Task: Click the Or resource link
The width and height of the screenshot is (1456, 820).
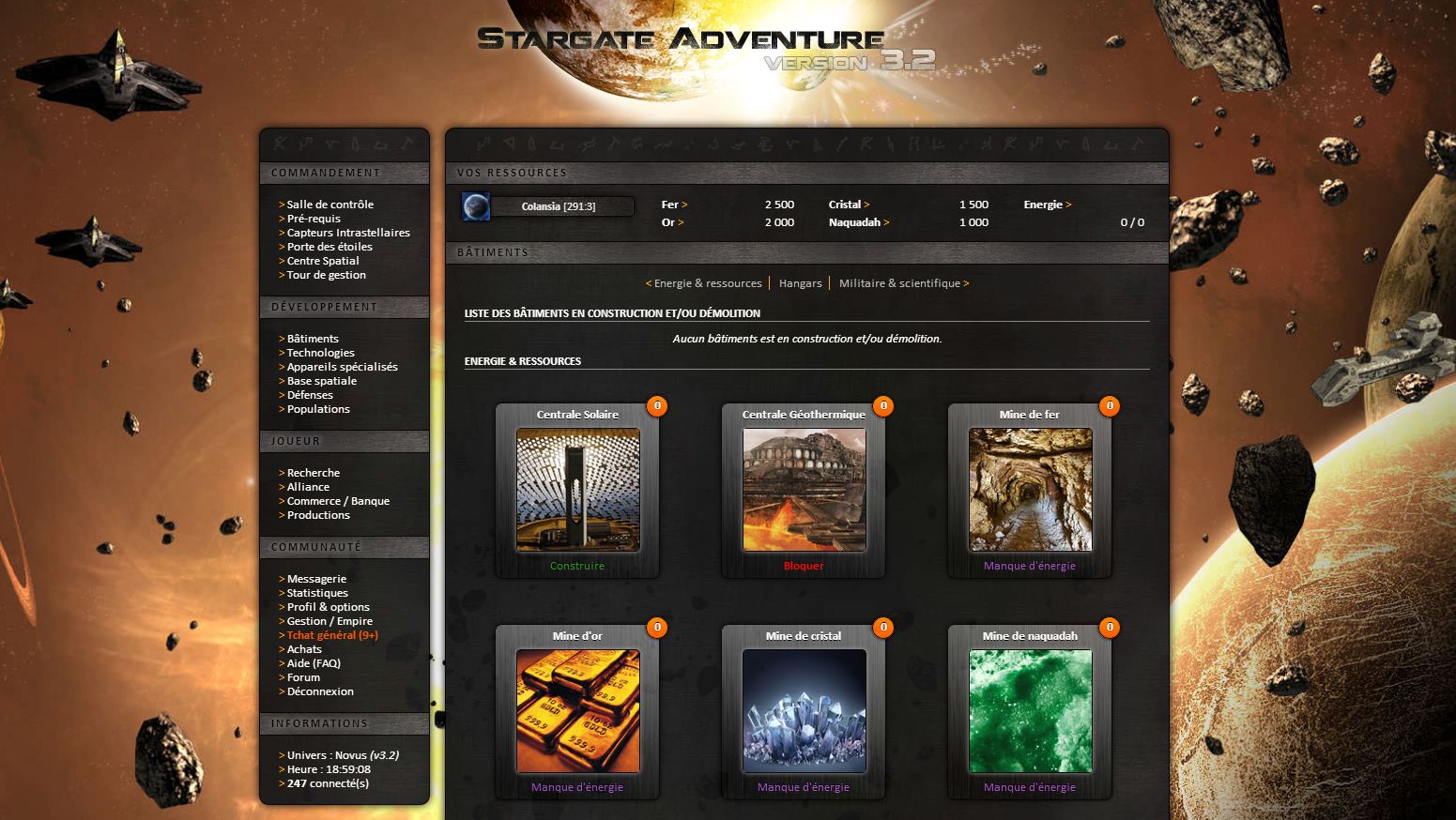Action: point(672,222)
